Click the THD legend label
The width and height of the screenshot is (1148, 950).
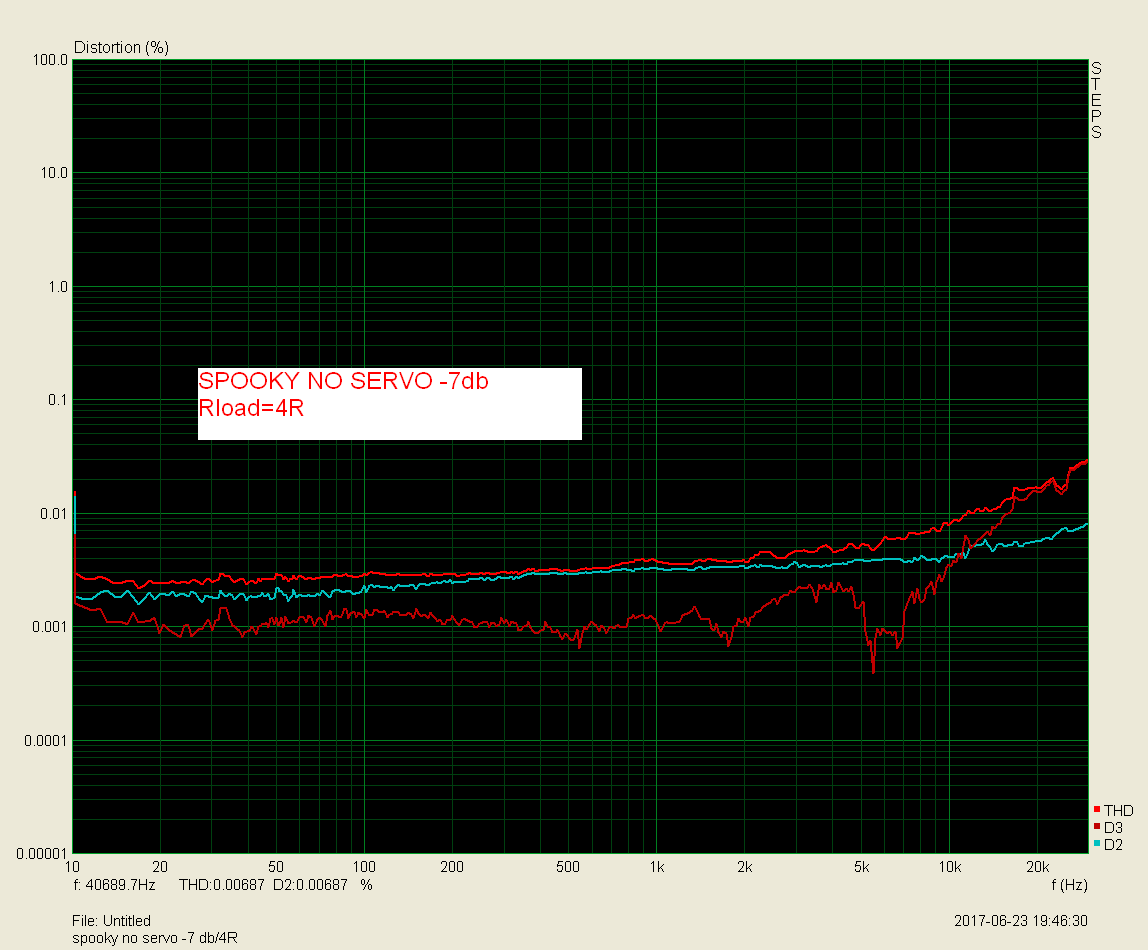(1119, 810)
